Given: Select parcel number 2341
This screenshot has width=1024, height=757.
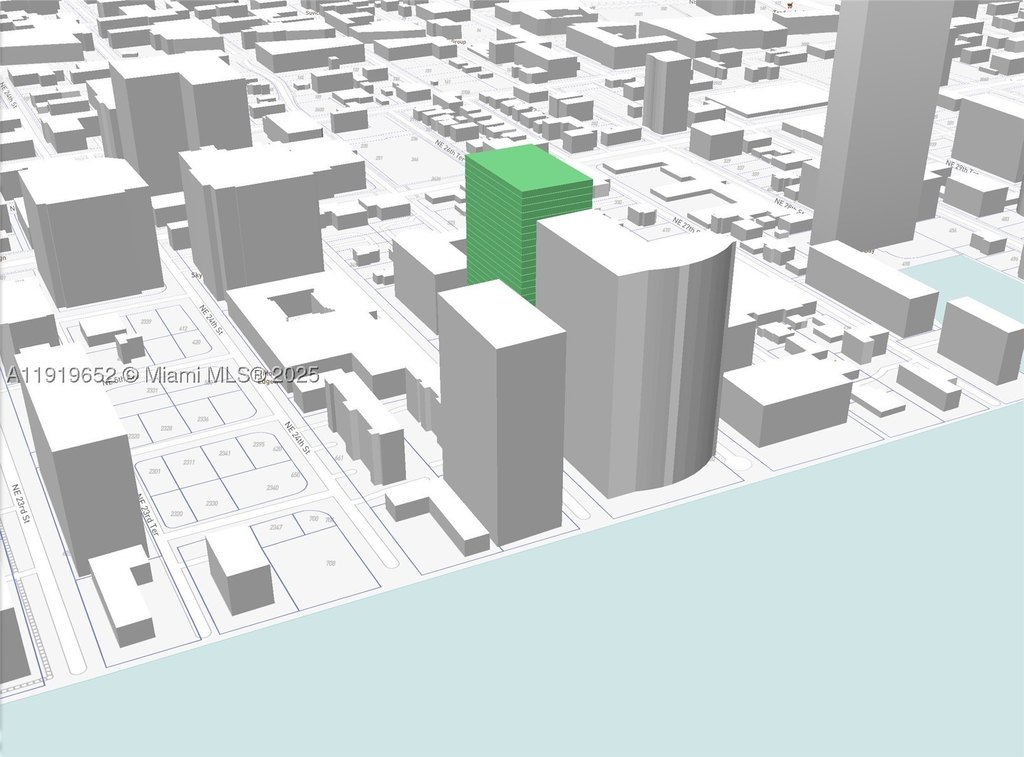Looking at the screenshot, I should tap(225, 453).
